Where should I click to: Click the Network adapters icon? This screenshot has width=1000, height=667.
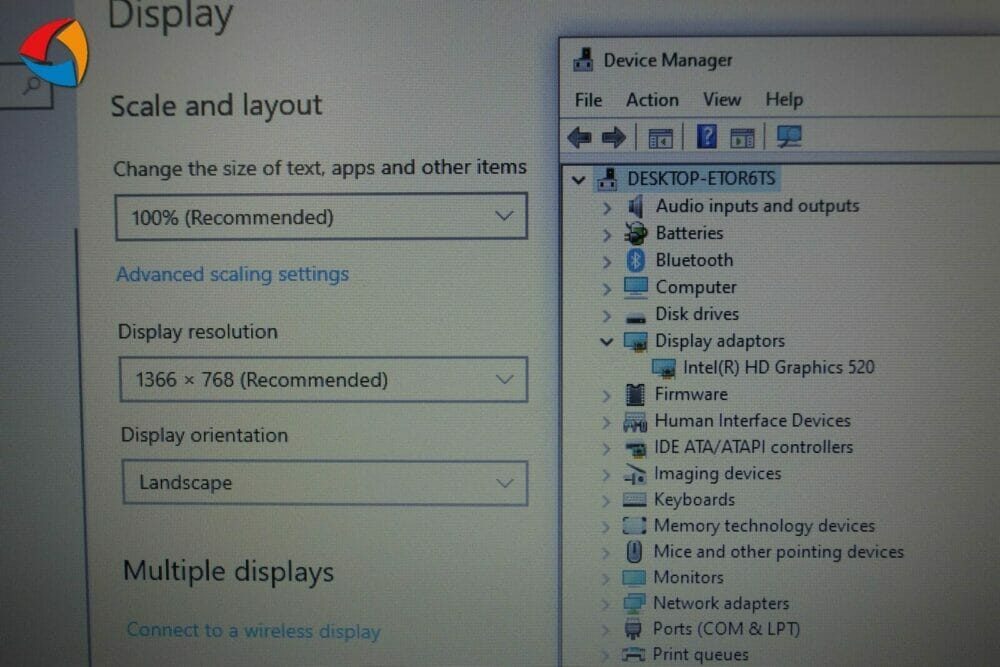pyautogui.click(x=634, y=603)
